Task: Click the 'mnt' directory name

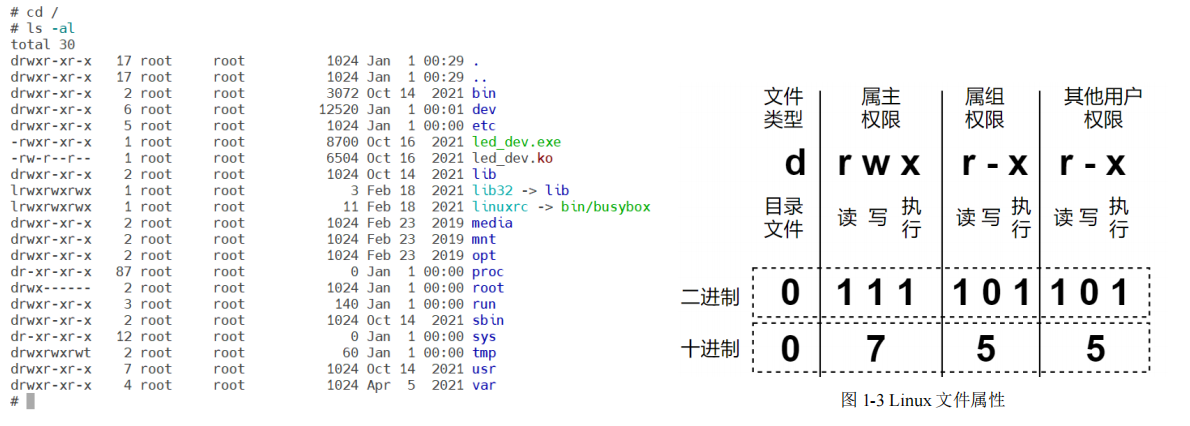Action: click(x=483, y=239)
